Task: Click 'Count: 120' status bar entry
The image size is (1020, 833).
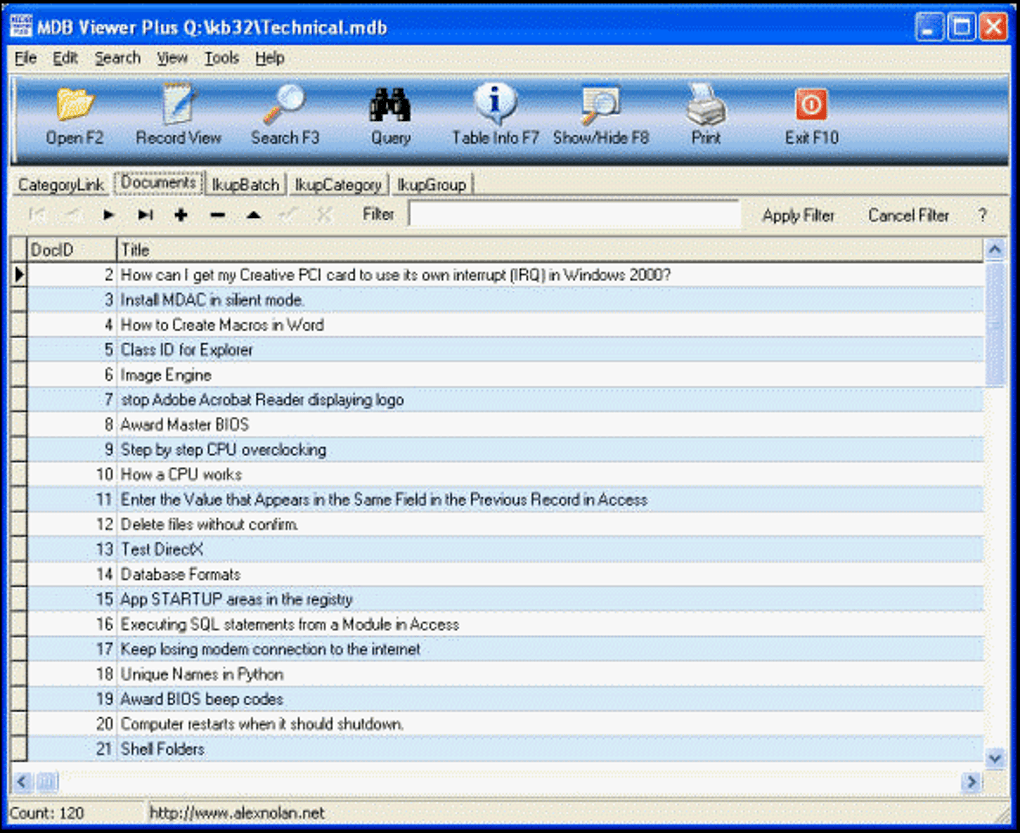Action: (47, 812)
